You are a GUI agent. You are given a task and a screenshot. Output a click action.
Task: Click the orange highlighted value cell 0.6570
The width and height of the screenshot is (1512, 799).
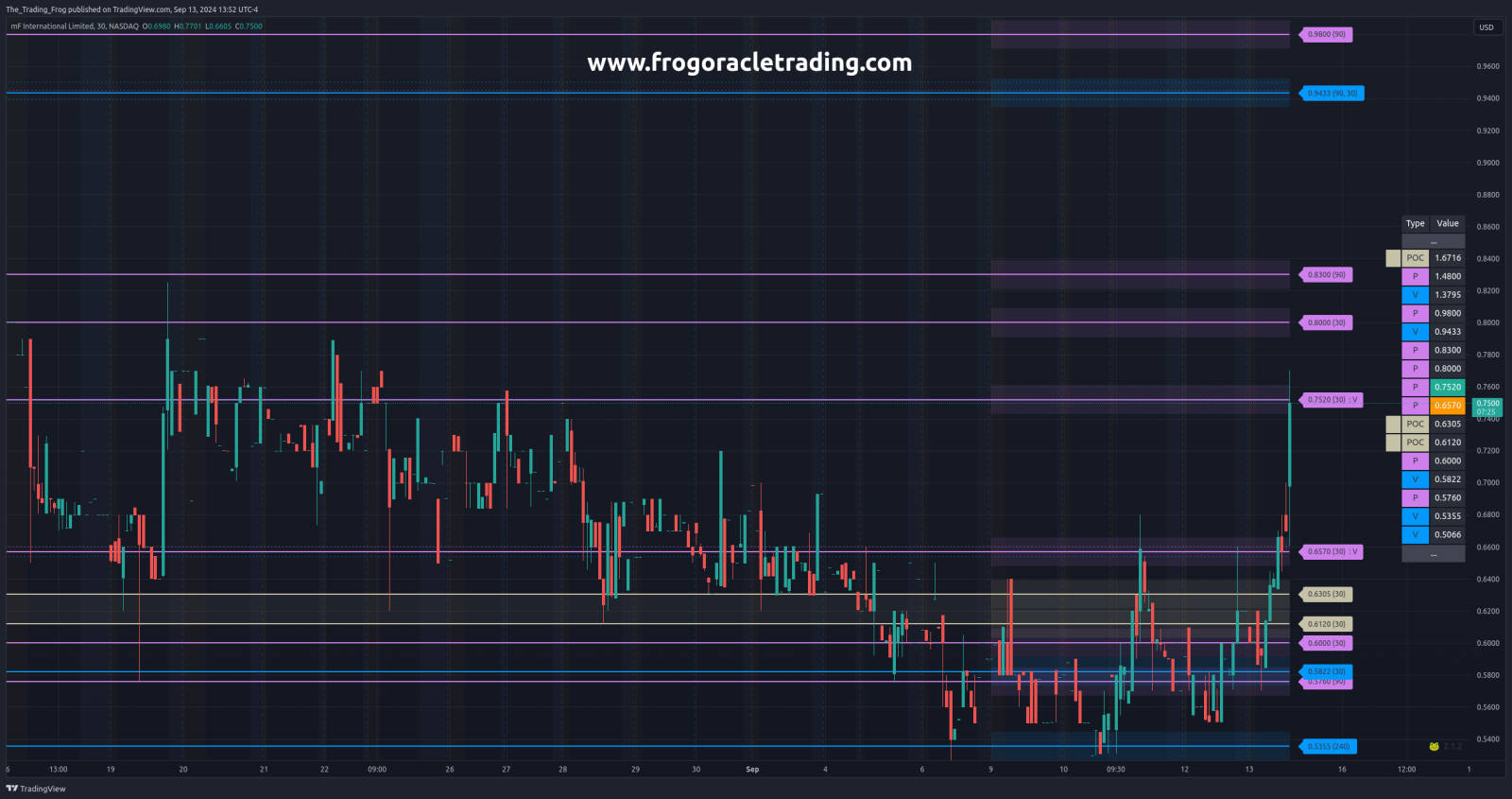1448,406
